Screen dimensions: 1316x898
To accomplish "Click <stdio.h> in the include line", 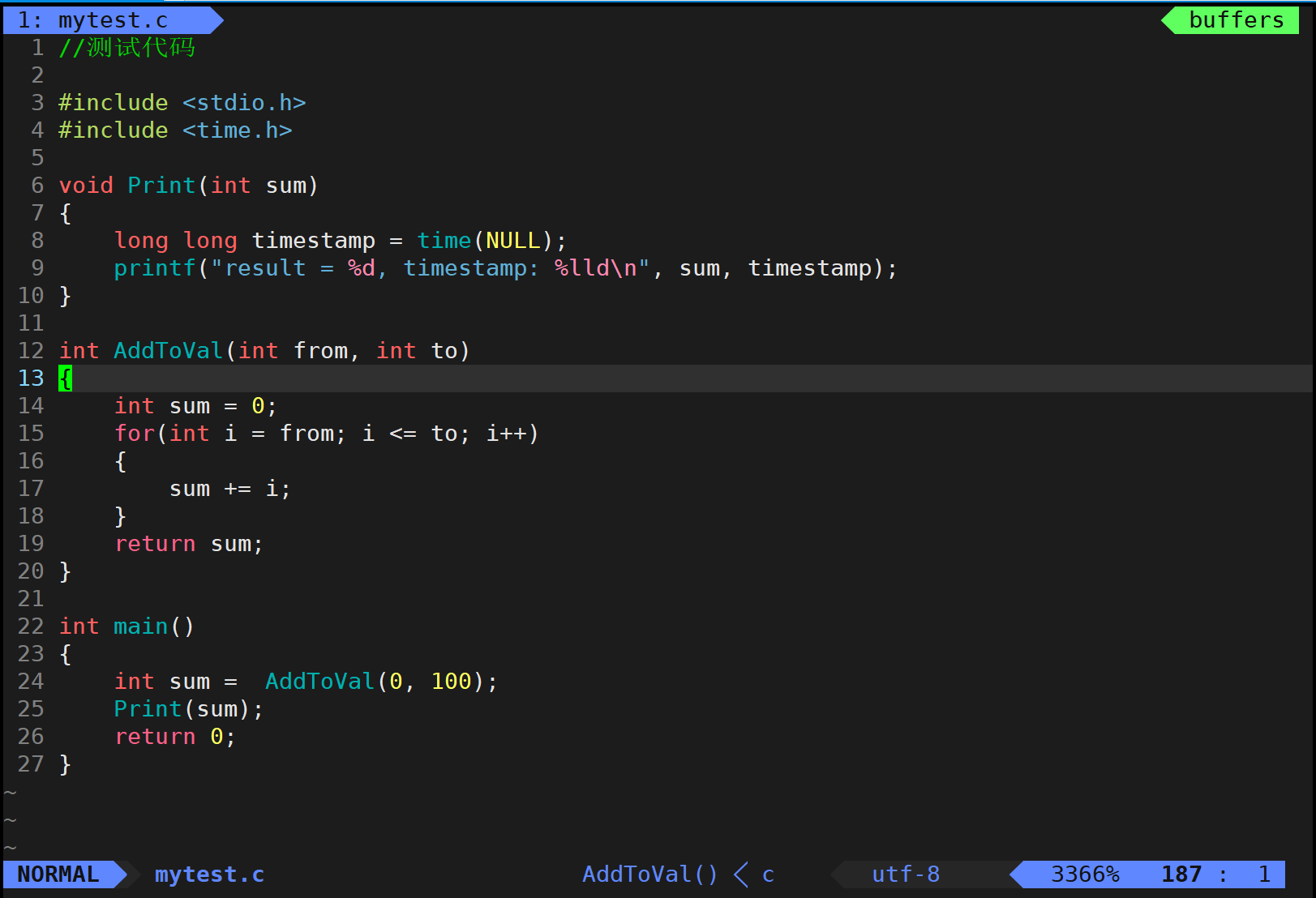I will 244,103.
